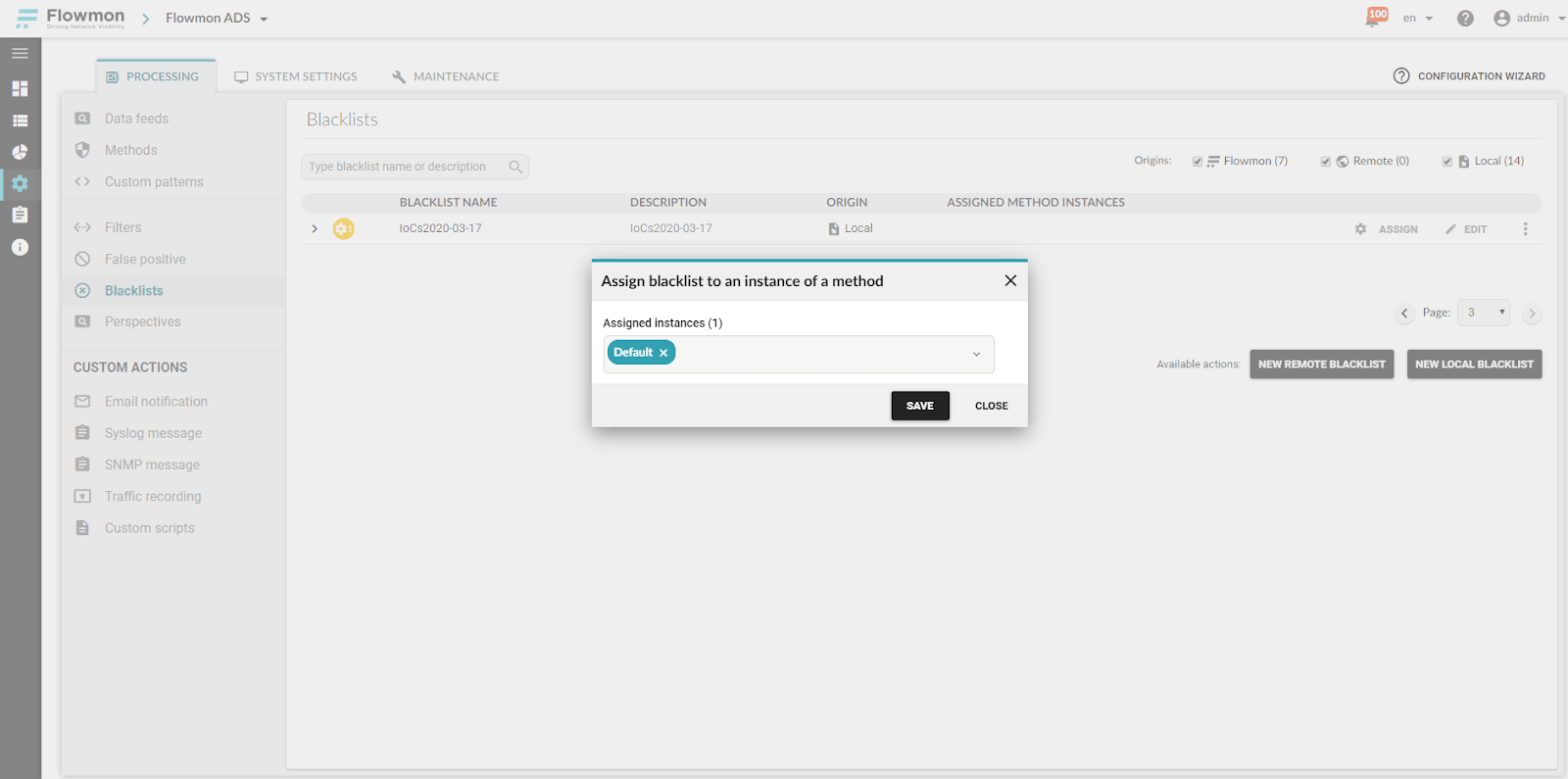Open the dashboard icon in left sidebar
This screenshot has width=1568, height=779.
(x=20, y=89)
